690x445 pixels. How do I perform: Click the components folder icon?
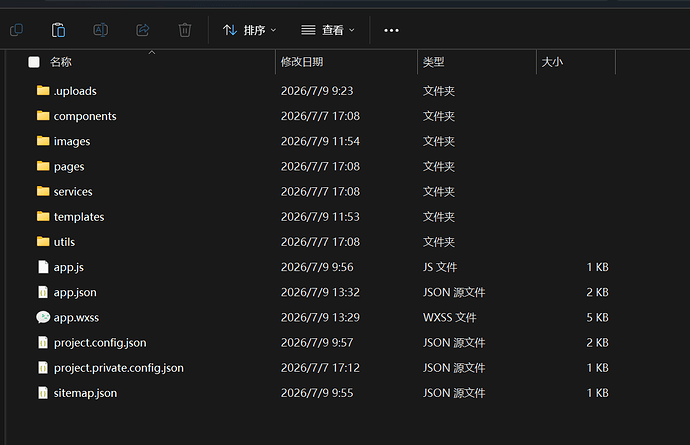(x=43, y=115)
